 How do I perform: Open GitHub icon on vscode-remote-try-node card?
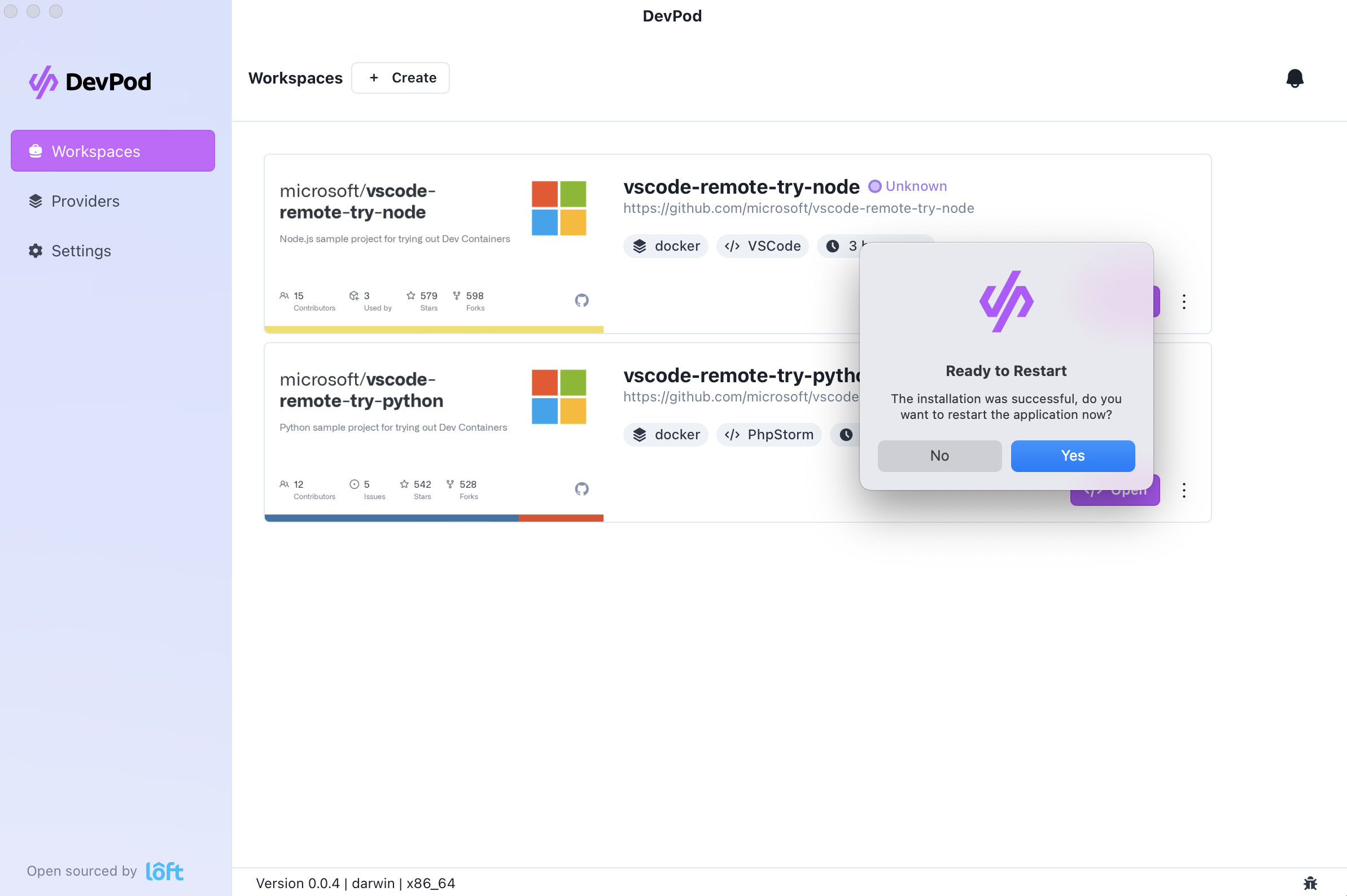581,300
